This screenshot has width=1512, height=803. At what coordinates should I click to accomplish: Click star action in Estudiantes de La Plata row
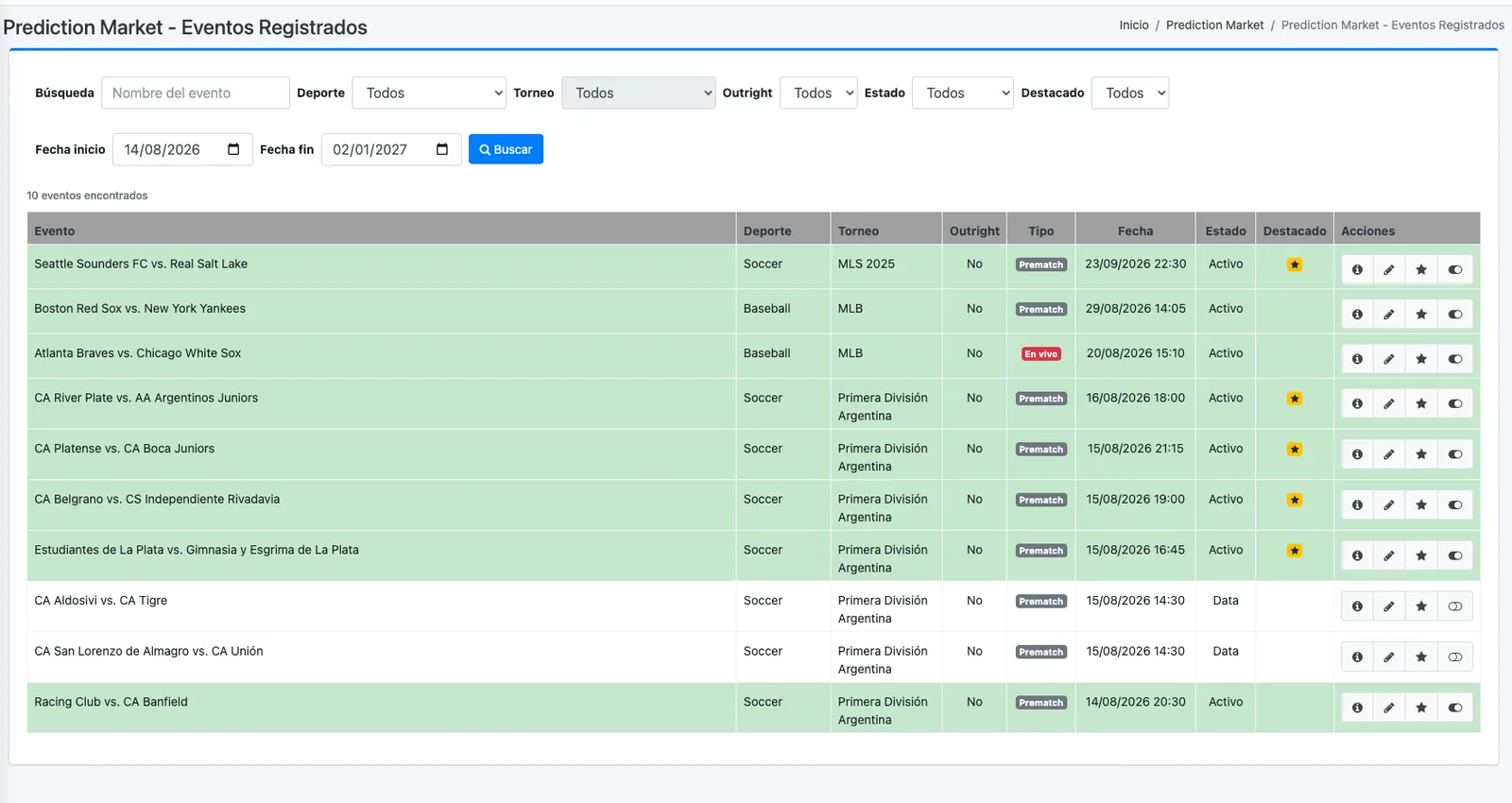(x=1421, y=555)
